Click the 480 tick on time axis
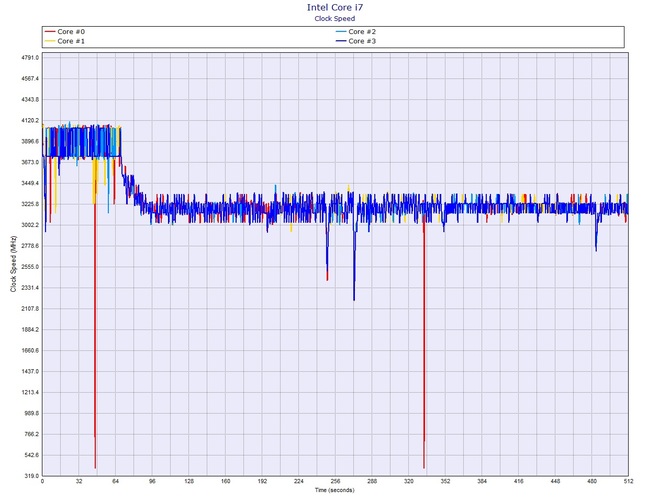 click(592, 481)
